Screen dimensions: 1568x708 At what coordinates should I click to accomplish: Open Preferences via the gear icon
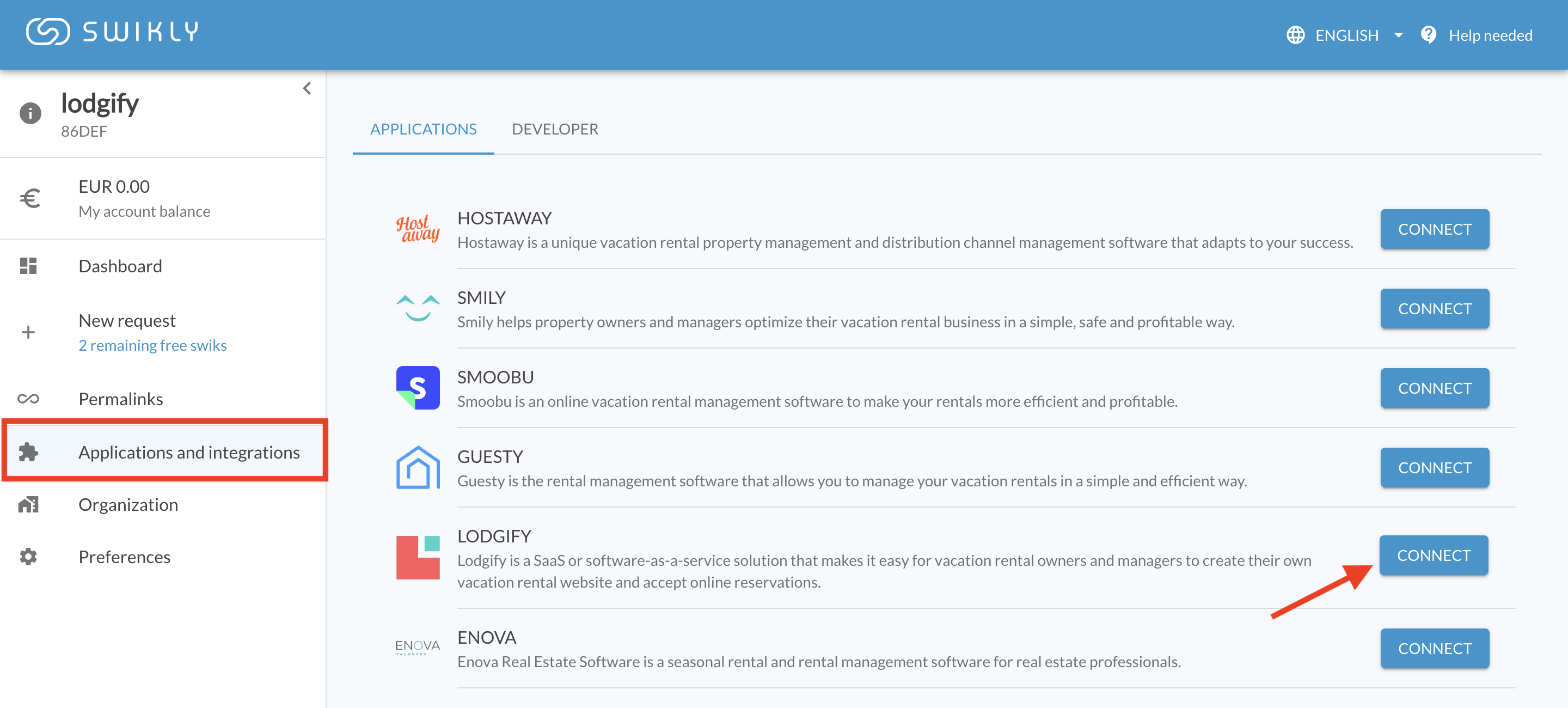point(27,556)
